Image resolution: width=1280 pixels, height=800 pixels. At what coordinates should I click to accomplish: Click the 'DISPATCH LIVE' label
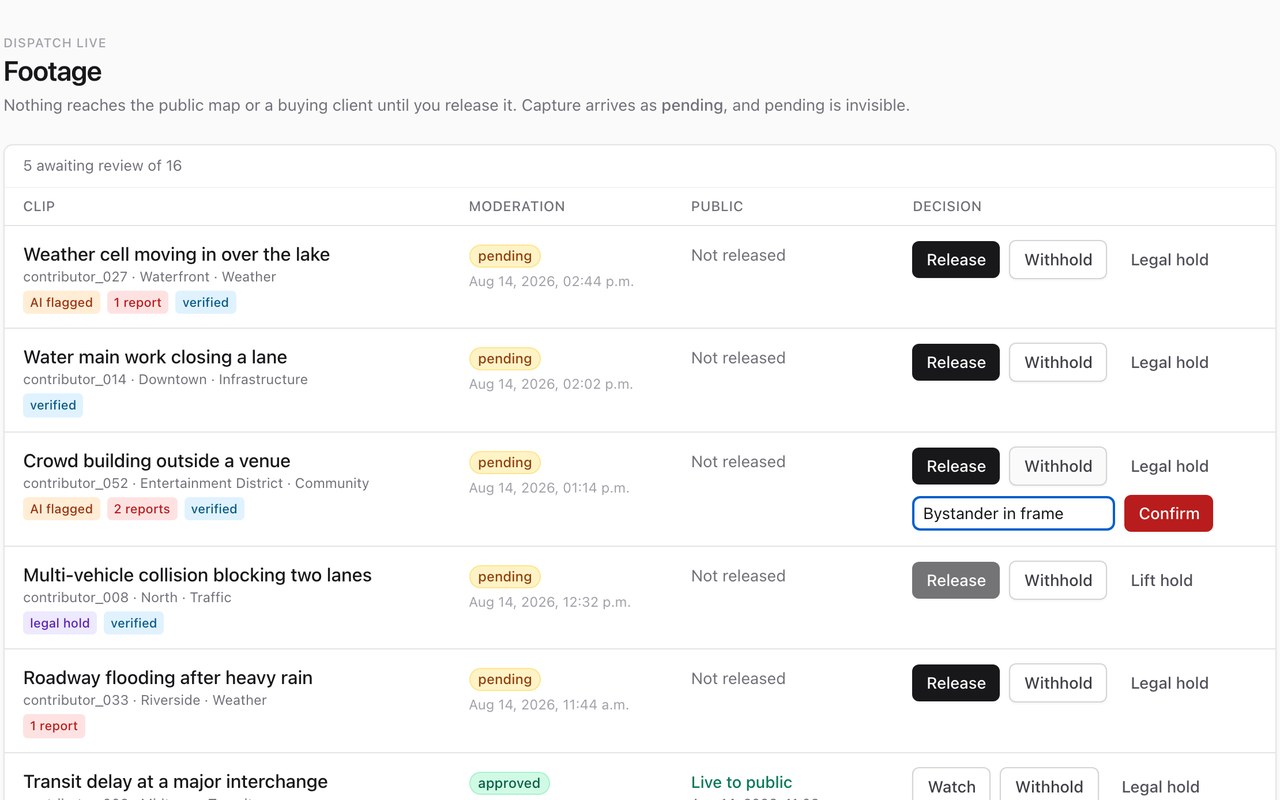[x=55, y=43]
